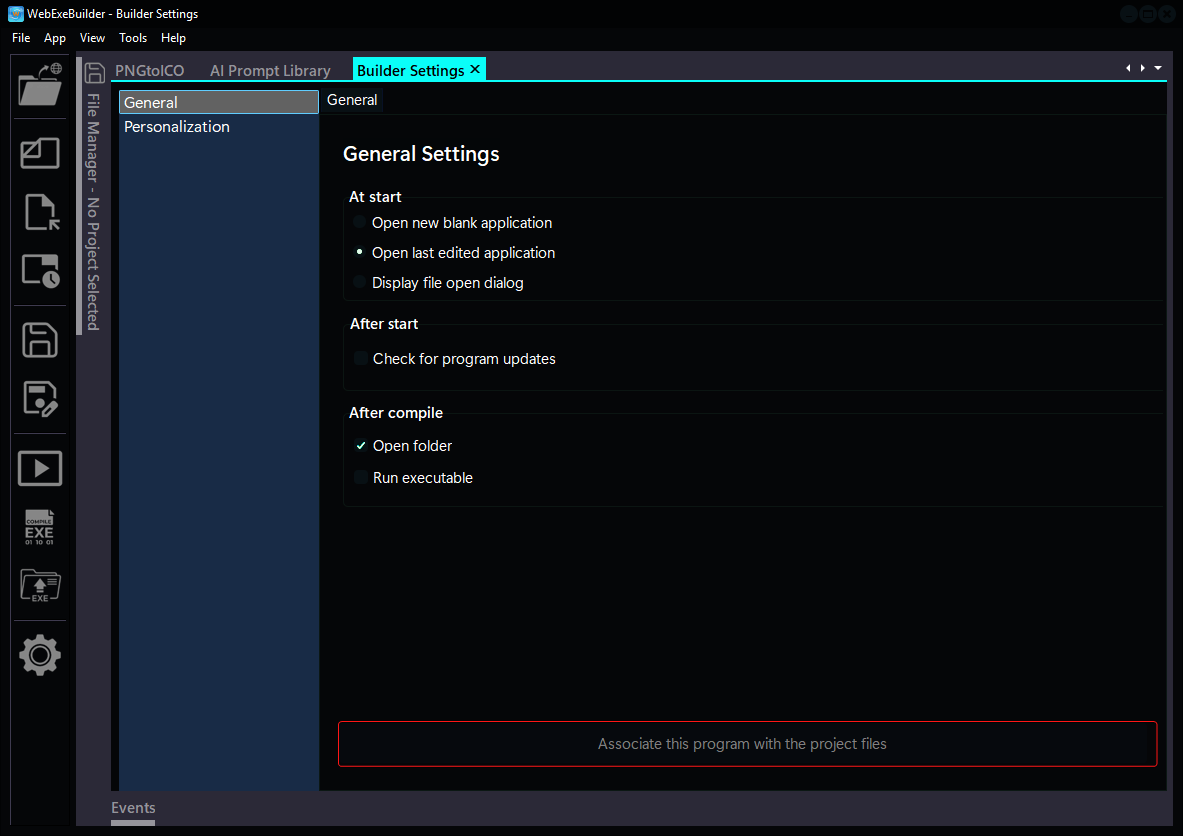Image resolution: width=1183 pixels, height=836 pixels.
Task: Open the Tools menu
Action: tap(133, 37)
